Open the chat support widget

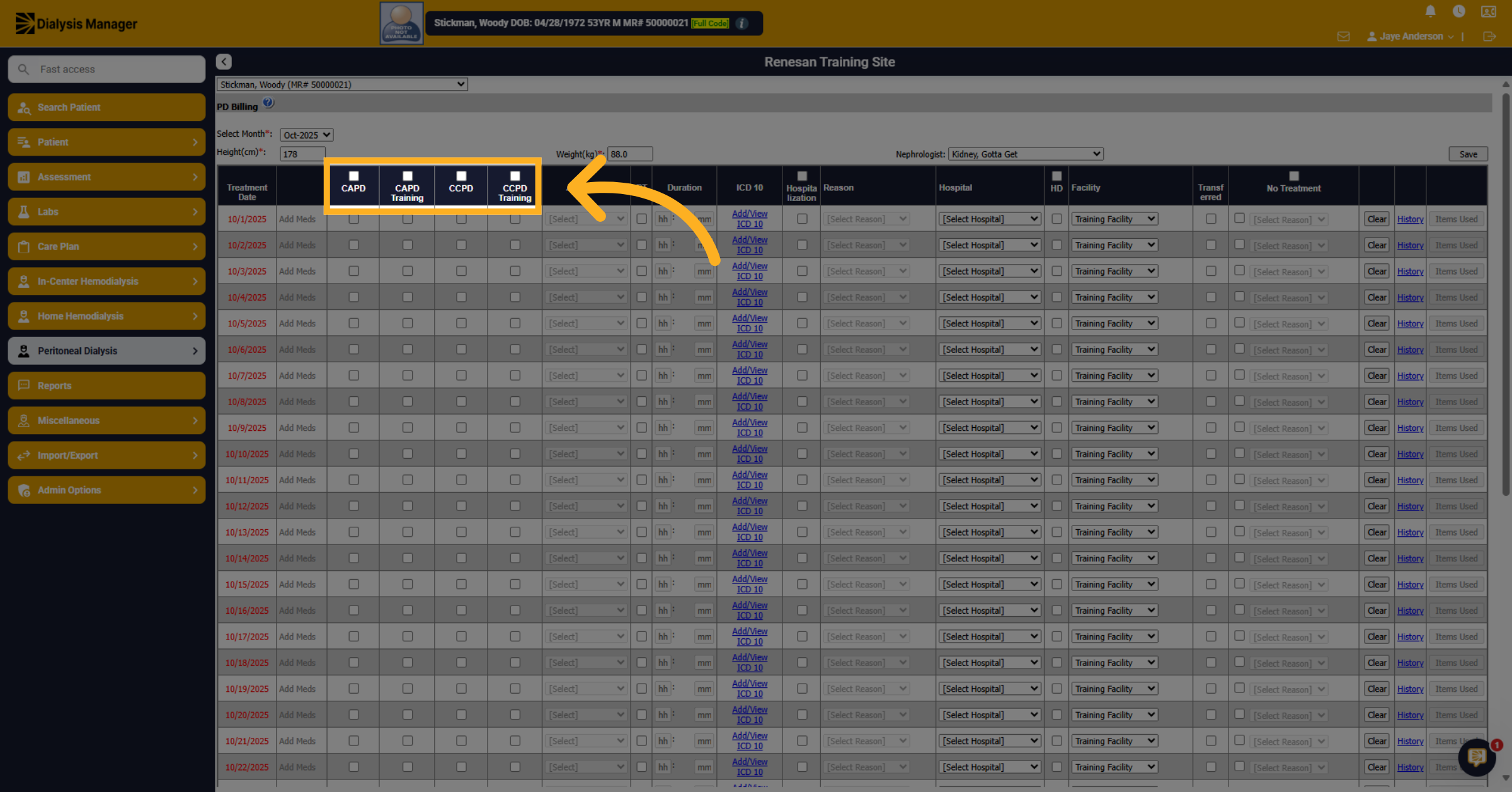tap(1476, 757)
